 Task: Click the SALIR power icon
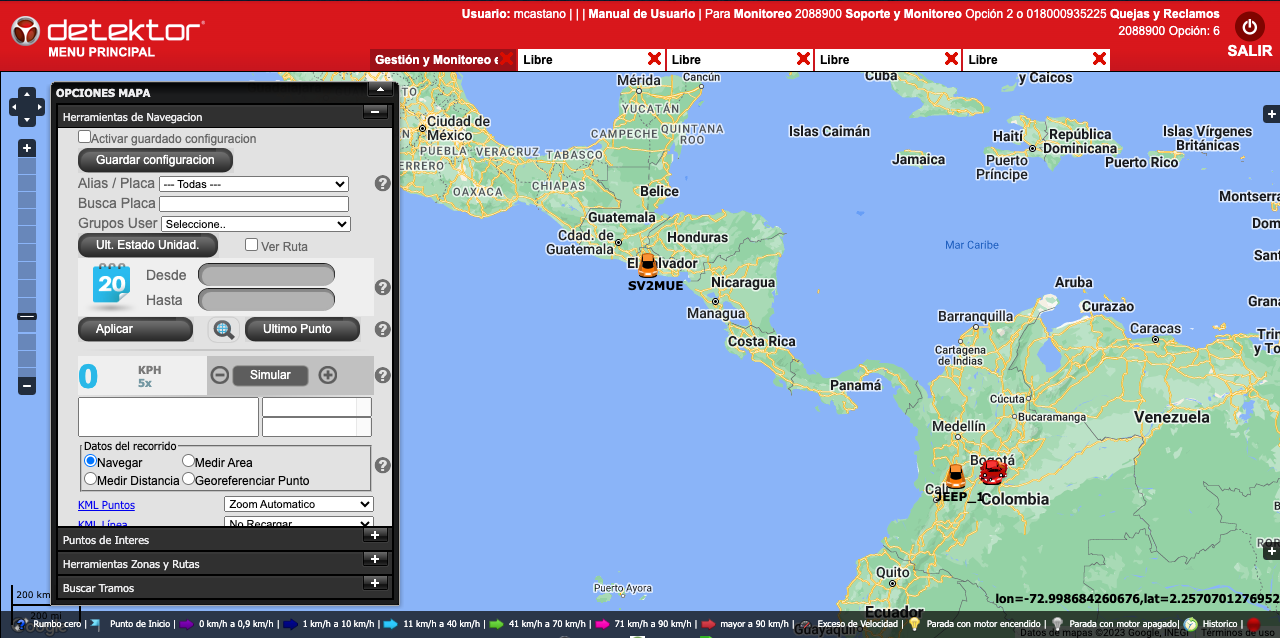coord(1249,26)
